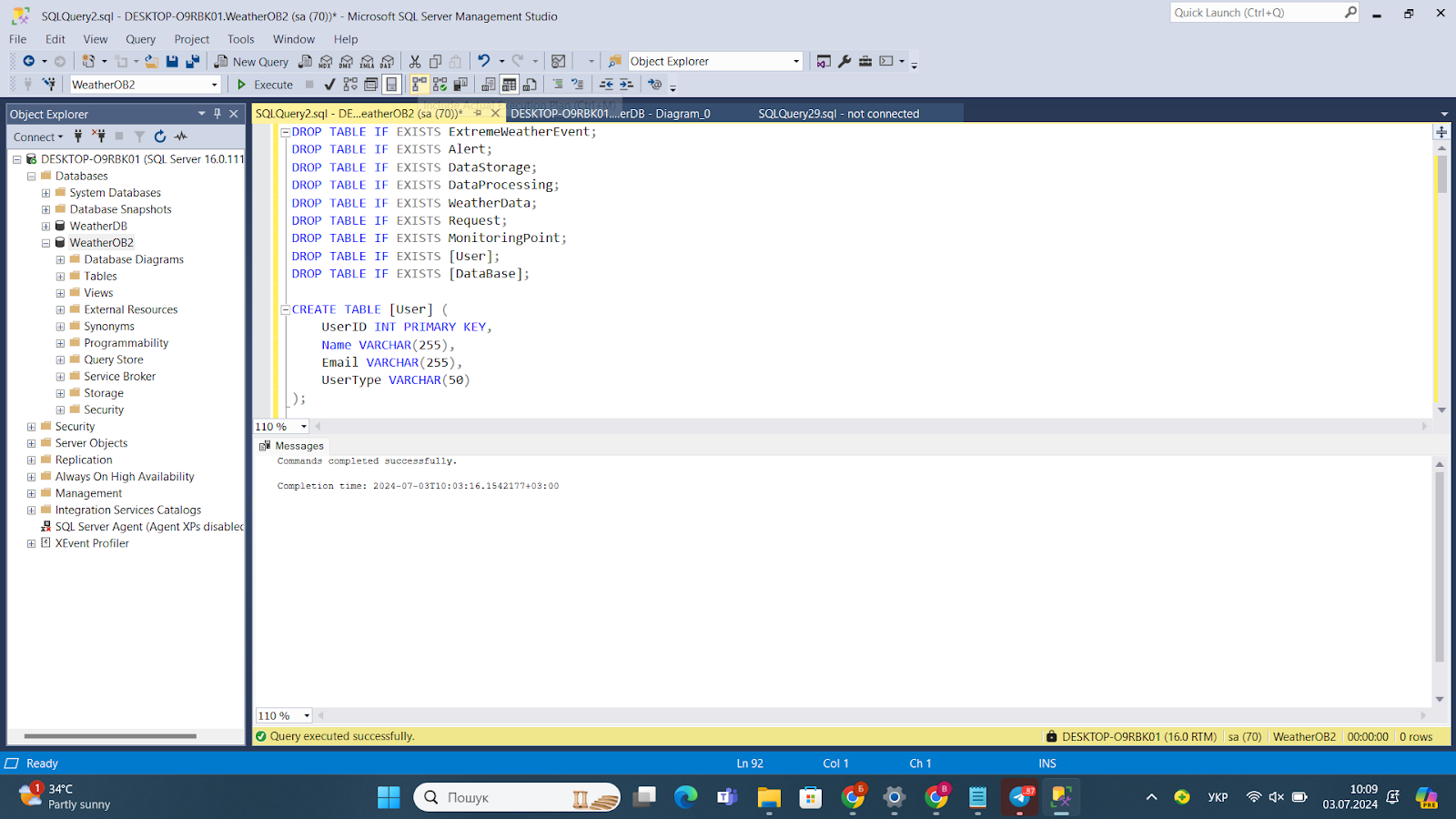Open a new DMX query
Image resolution: width=1456 pixels, height=819 pixels.
click(347, 62)
